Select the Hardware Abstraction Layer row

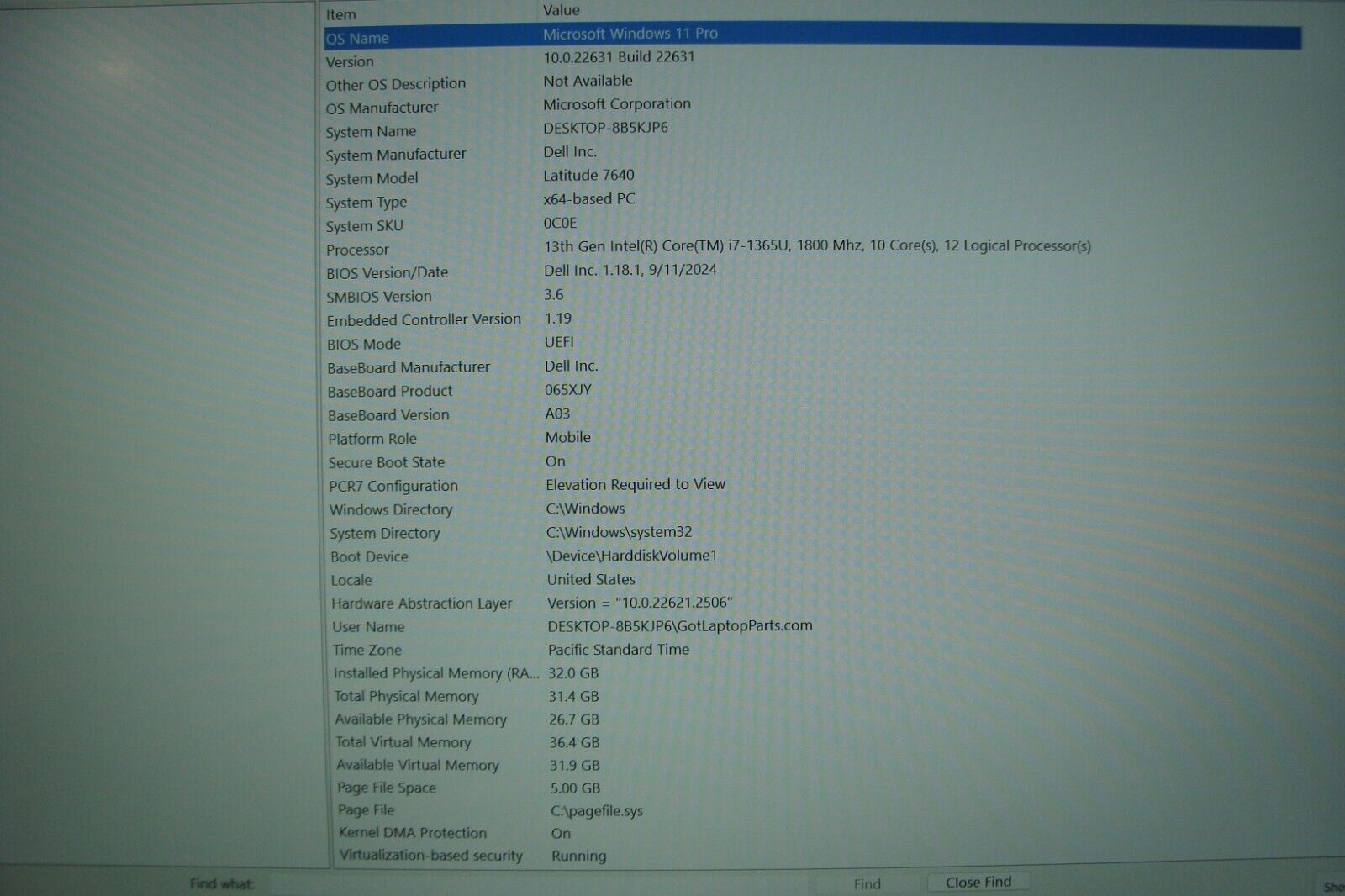click(x=812, y=603)
